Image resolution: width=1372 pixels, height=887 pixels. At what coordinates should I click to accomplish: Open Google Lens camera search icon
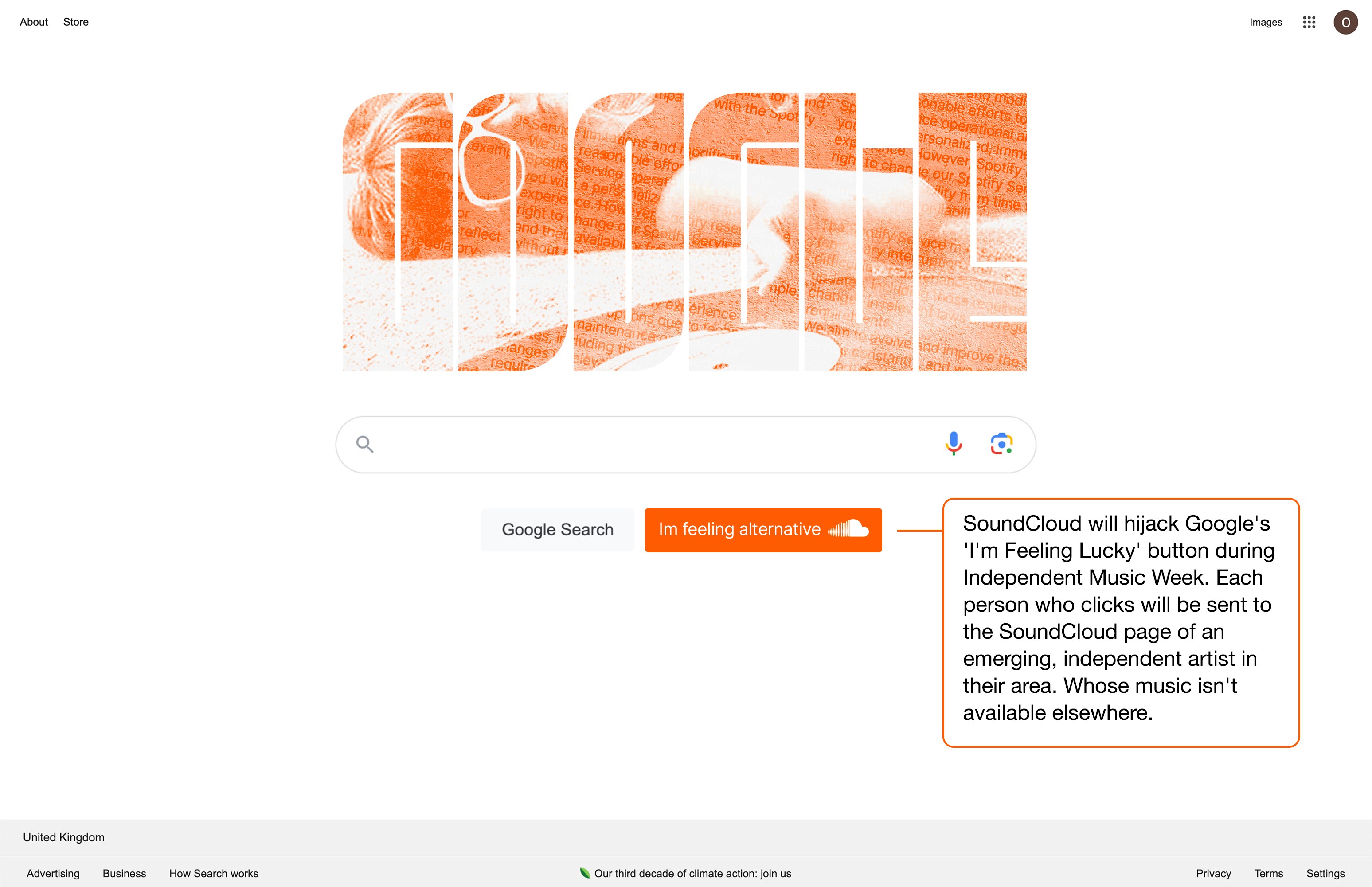pos(1002,444)
